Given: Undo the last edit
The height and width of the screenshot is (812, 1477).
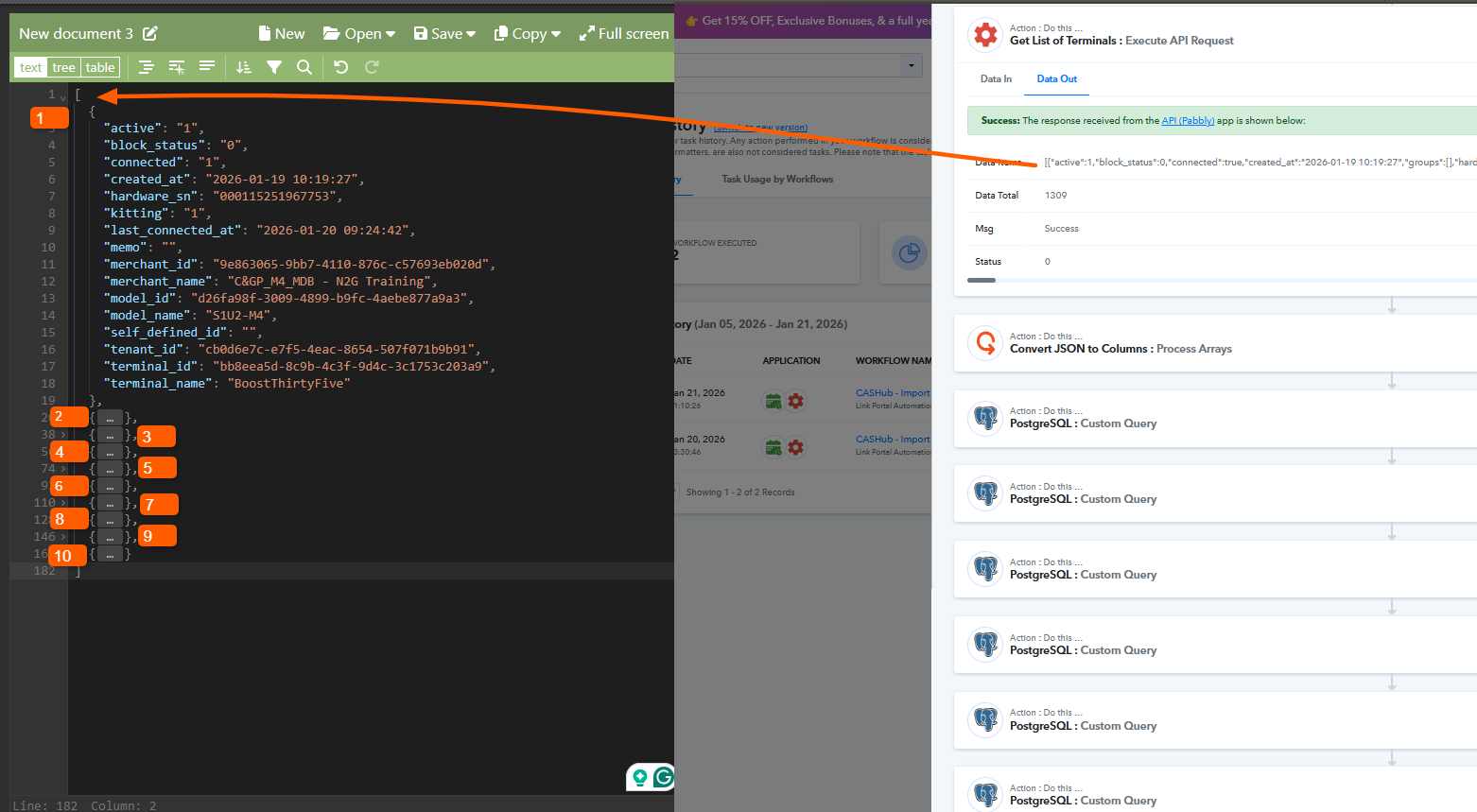Looking at the screenshot, I should pyautogui.click(x=341, y=67).
